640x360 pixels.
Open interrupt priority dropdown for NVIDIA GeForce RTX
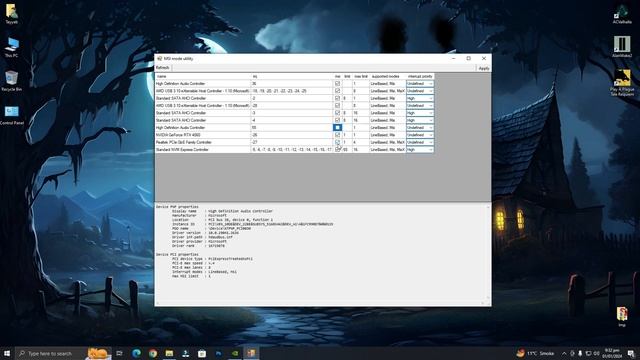click(x=420, y=135)
